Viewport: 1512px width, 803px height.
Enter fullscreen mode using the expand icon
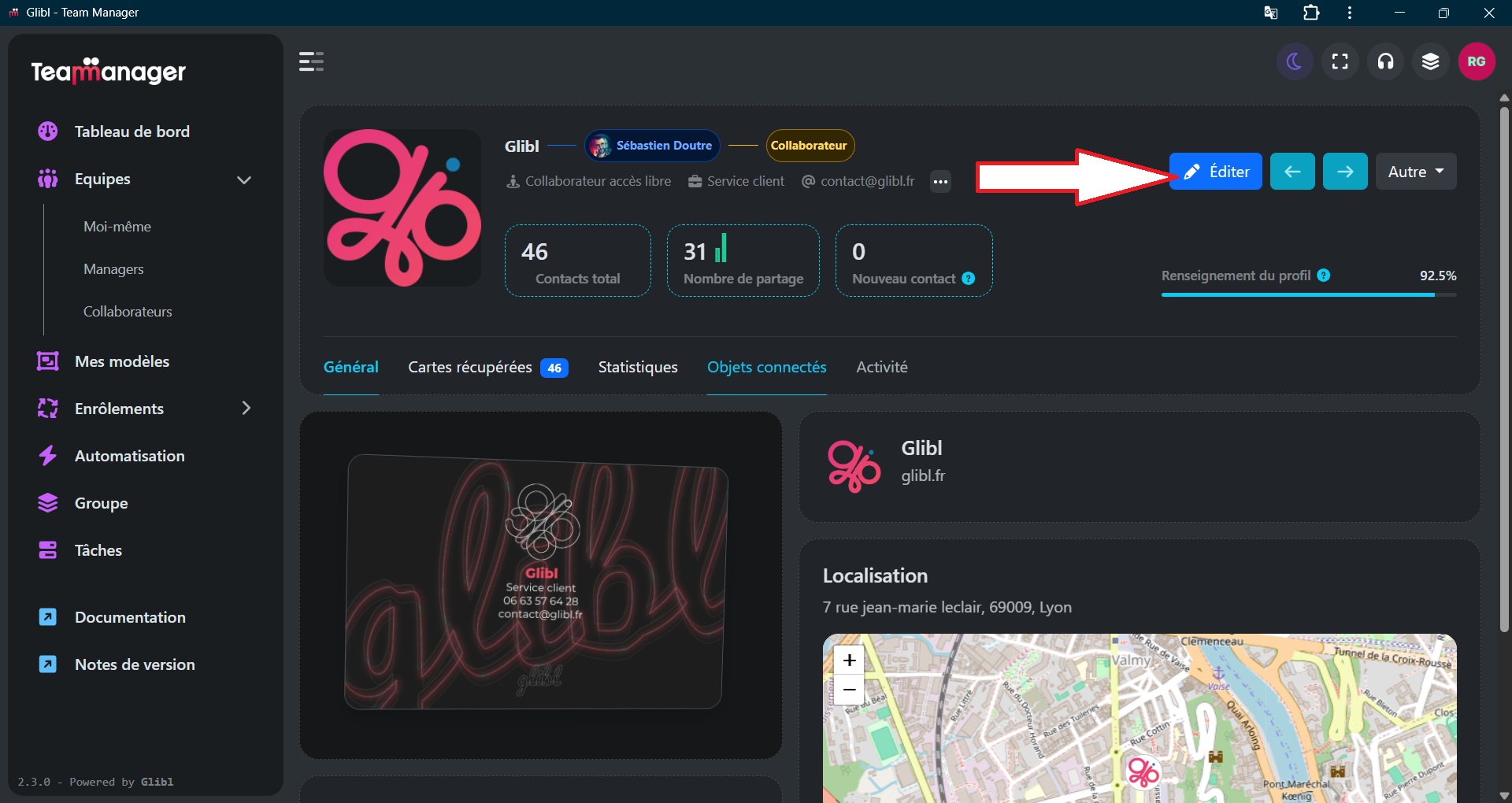(x=1340, y=61)
